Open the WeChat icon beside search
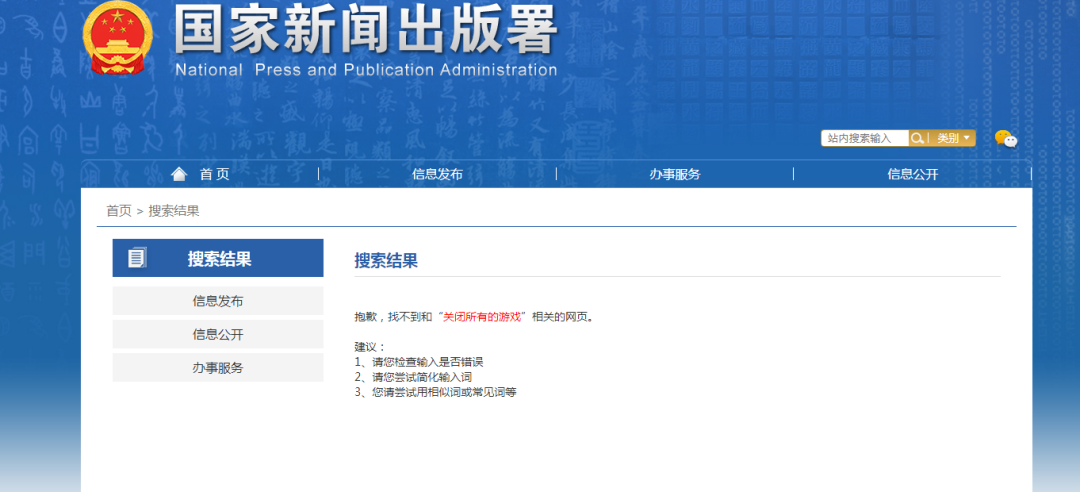The height and width of the screenshot is (492, 1080). tap(1006, 139)
